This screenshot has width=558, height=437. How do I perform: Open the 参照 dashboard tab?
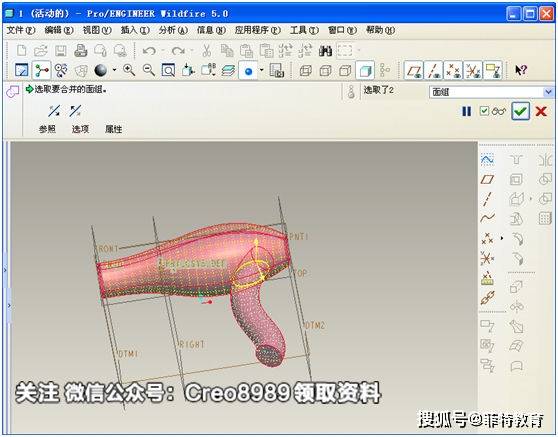point(47,129)
